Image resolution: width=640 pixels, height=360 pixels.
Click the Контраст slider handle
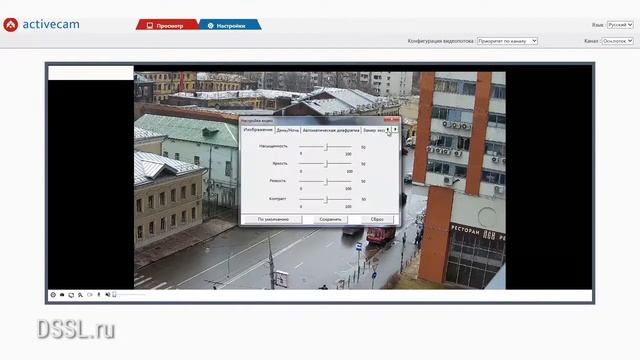point(326,199)
